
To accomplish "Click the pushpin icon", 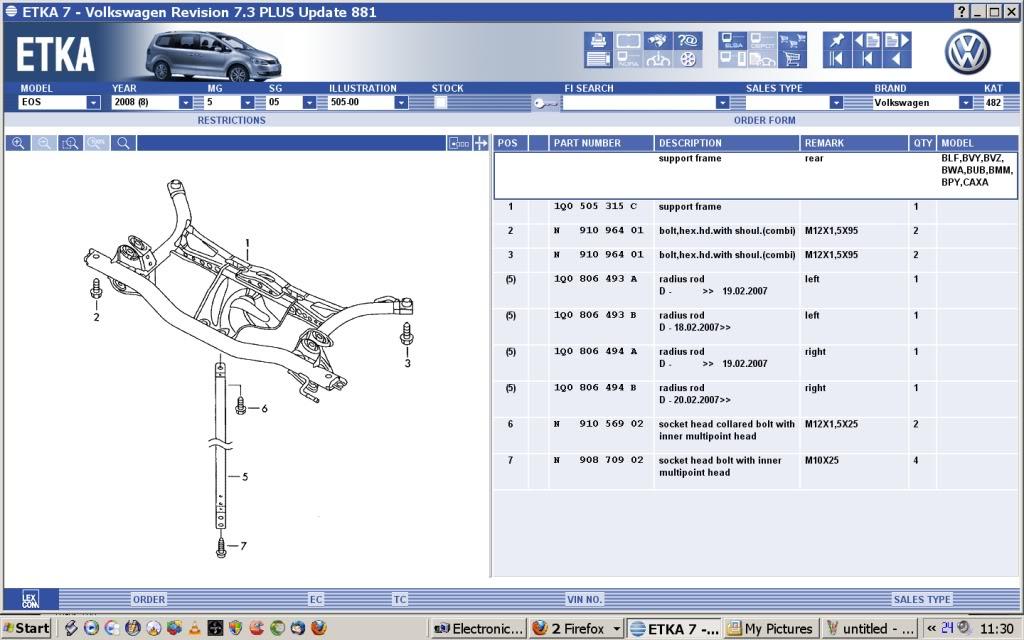I will [x=837, y=40].
